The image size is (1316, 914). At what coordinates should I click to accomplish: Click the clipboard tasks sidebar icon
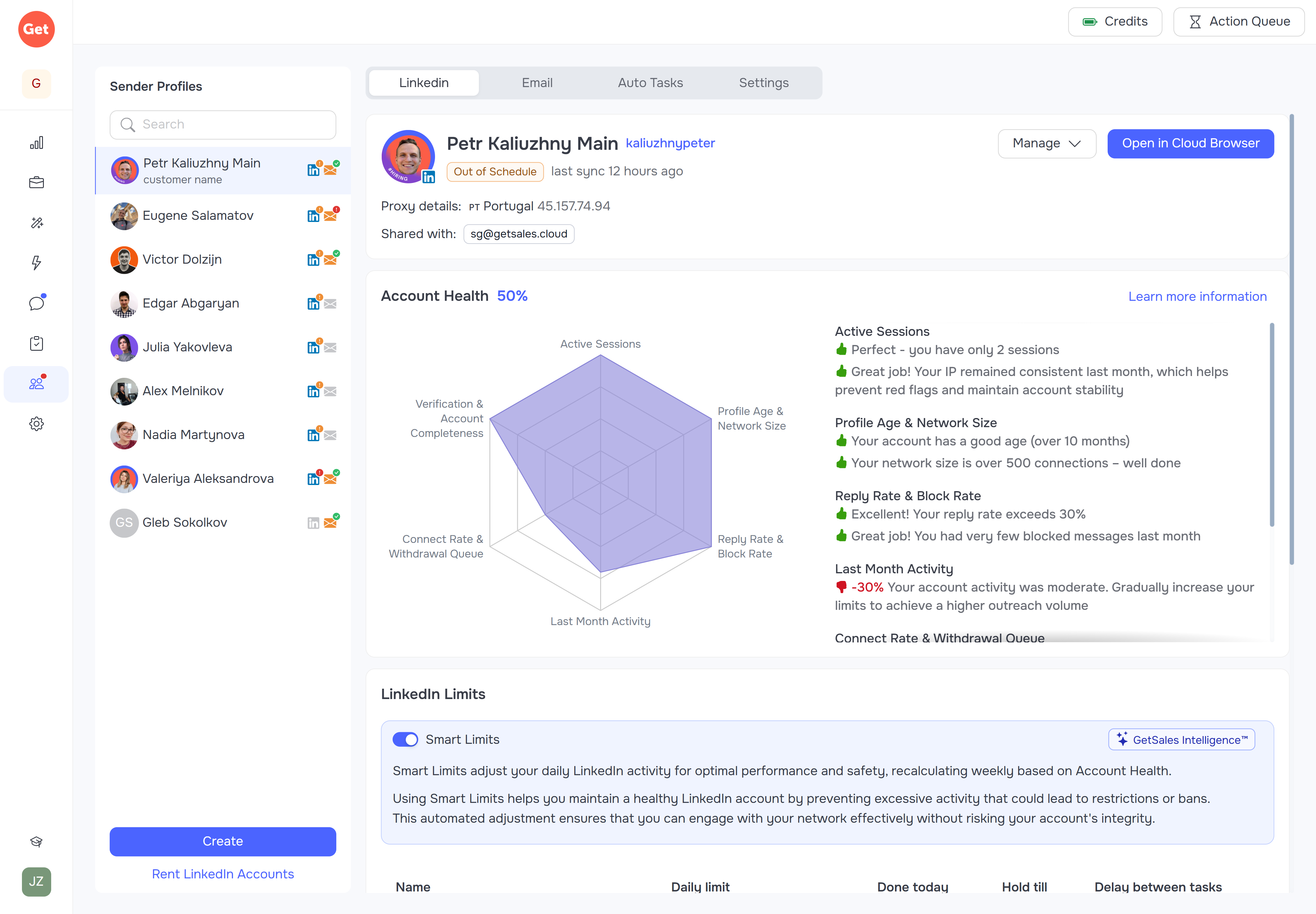[36, 343]
